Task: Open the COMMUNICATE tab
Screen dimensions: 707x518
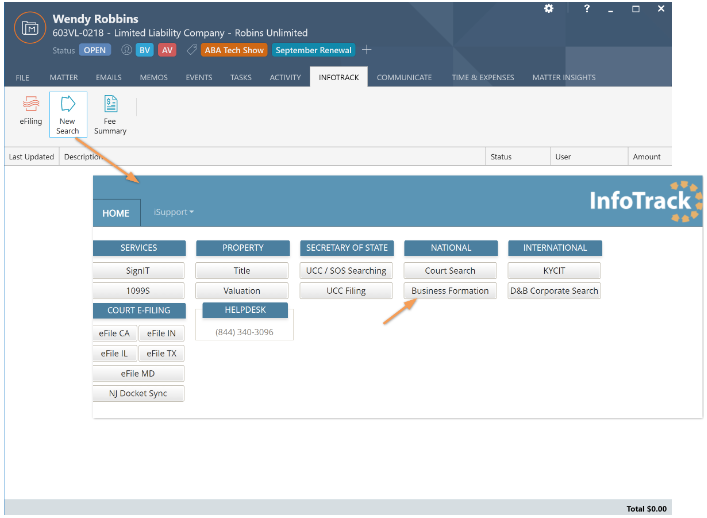Action: [x=404, y=78]
